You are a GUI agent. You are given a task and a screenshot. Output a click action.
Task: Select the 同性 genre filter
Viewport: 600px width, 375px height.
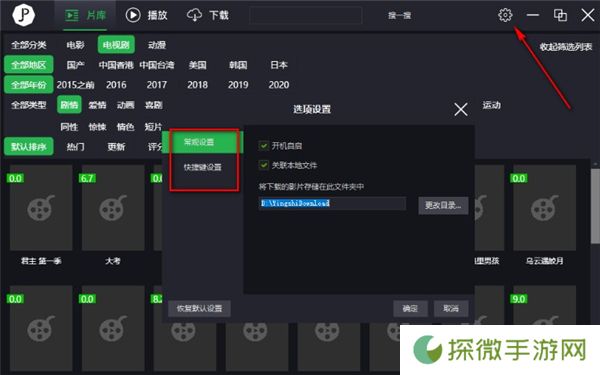tap(69, 127)
